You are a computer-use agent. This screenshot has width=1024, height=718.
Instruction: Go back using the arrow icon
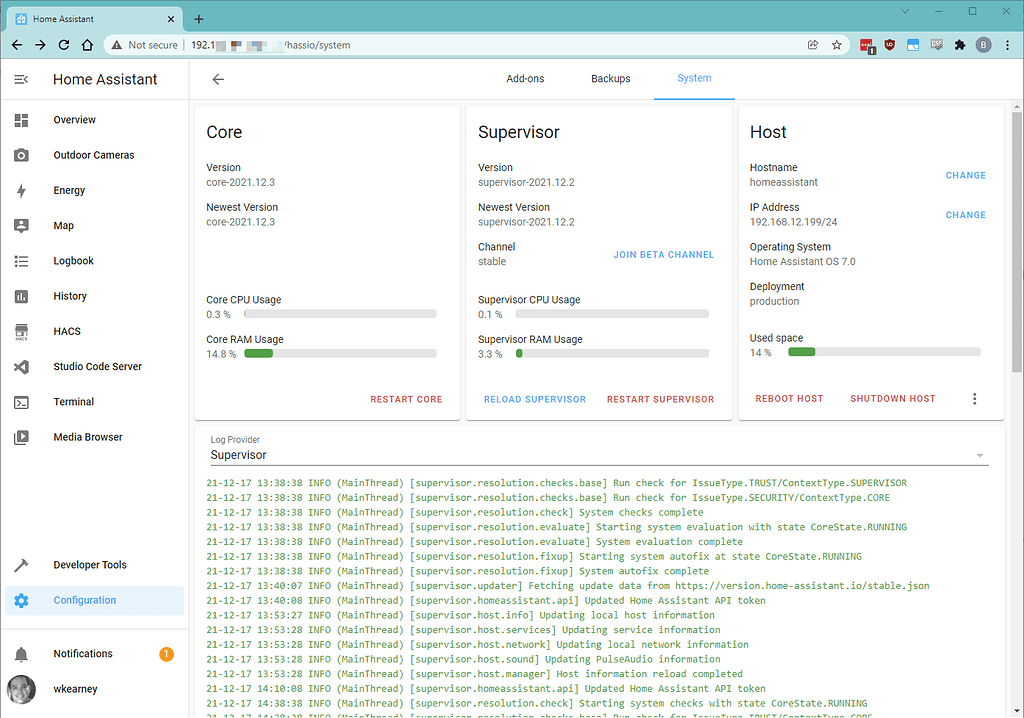(x=218, y=80)
